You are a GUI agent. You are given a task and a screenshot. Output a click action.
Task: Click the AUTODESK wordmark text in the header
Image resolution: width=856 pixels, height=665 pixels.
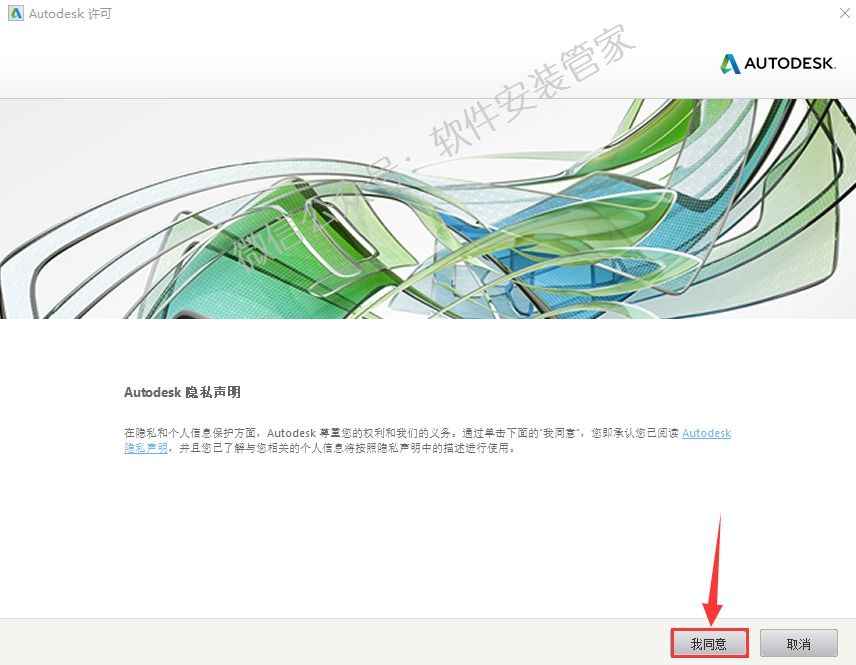(790, 64)
